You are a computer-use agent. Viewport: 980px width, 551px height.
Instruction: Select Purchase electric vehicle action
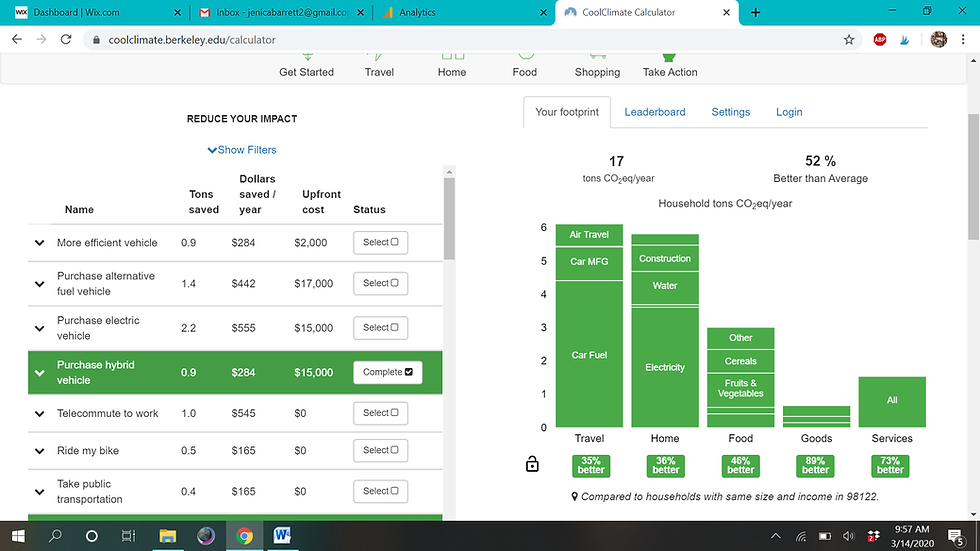point(381,327)
